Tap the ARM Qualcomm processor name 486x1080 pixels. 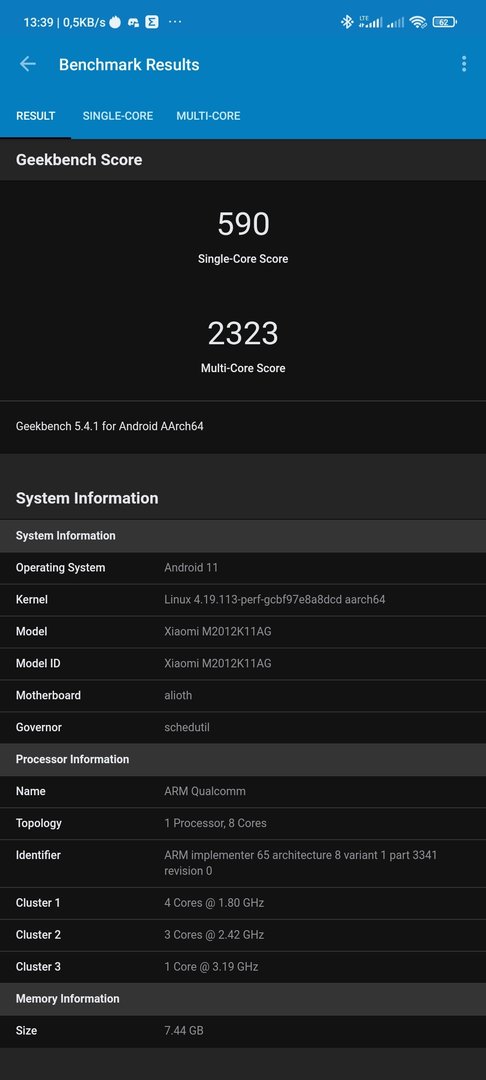tap(205, 791)
